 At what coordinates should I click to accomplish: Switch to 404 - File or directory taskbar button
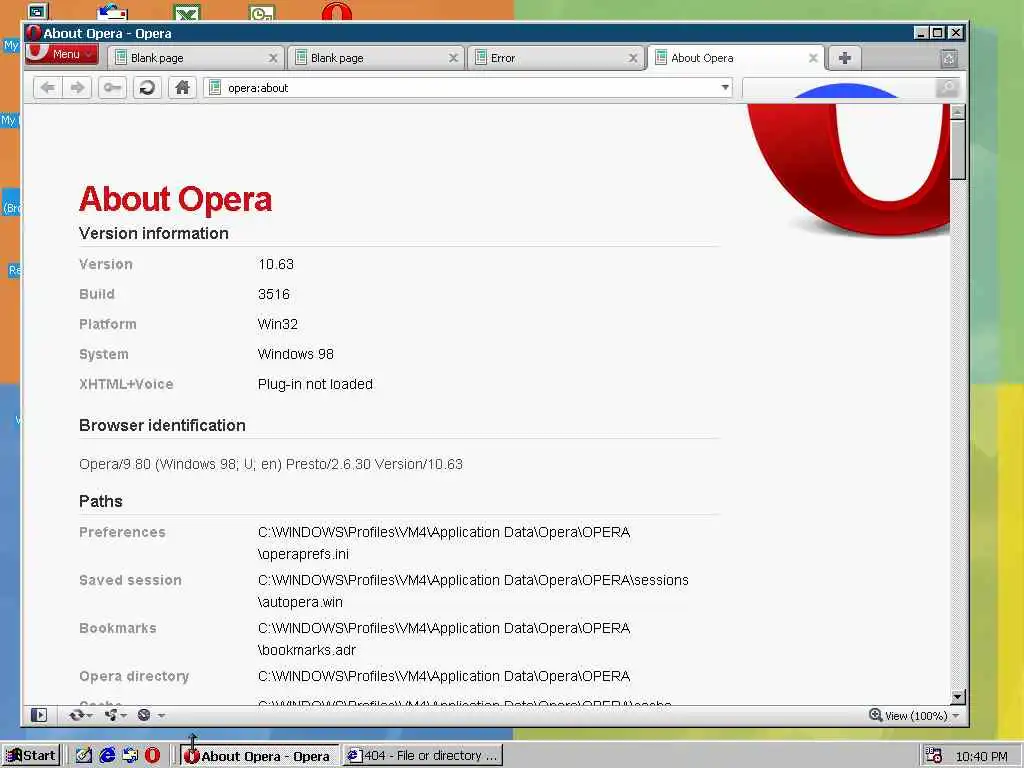point(423,756)
